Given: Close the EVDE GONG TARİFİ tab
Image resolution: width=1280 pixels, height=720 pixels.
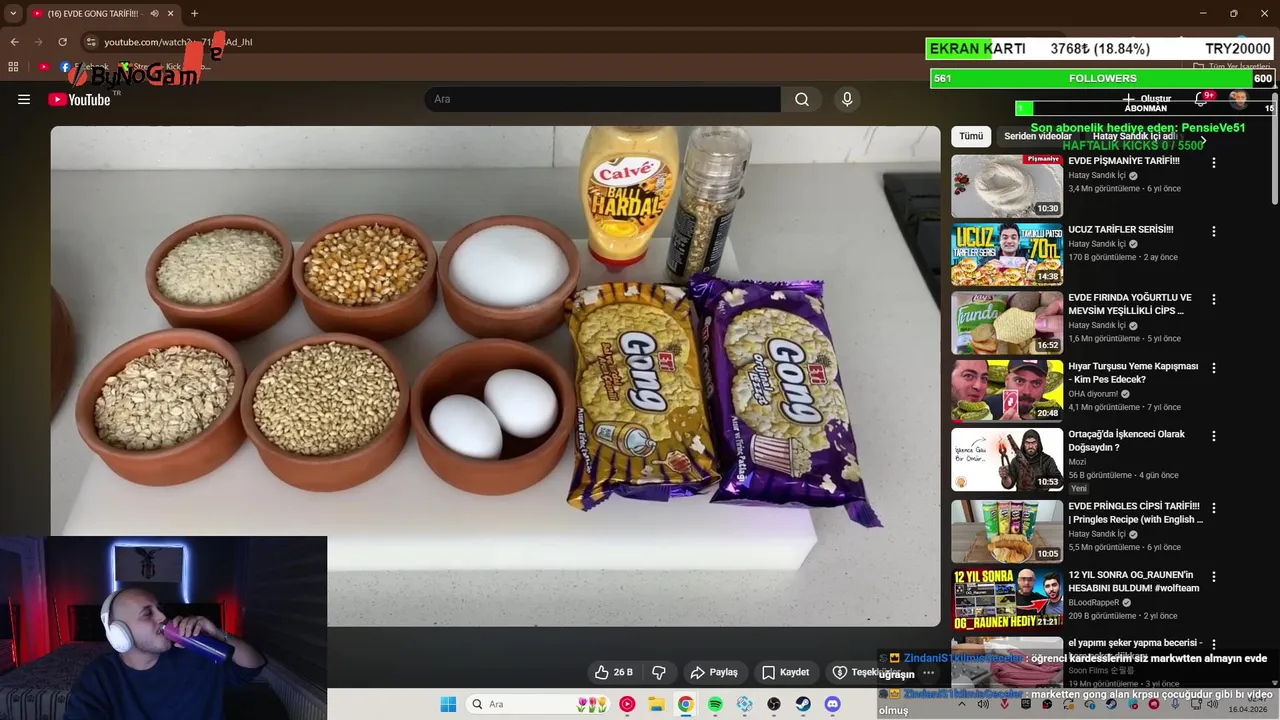Looking at the screenshot, I should pyautogui.click(x=170, y=14).
